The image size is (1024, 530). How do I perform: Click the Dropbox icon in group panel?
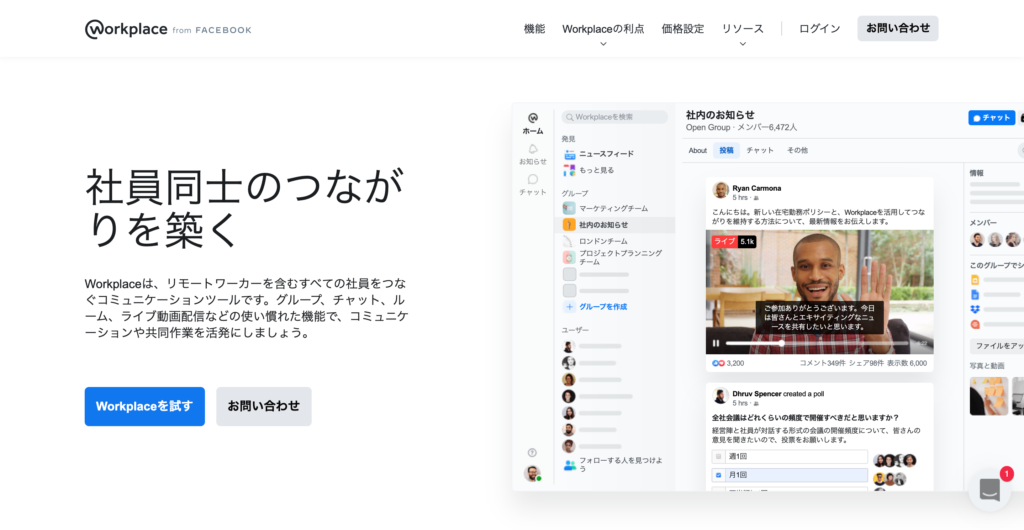pos(975,309)
